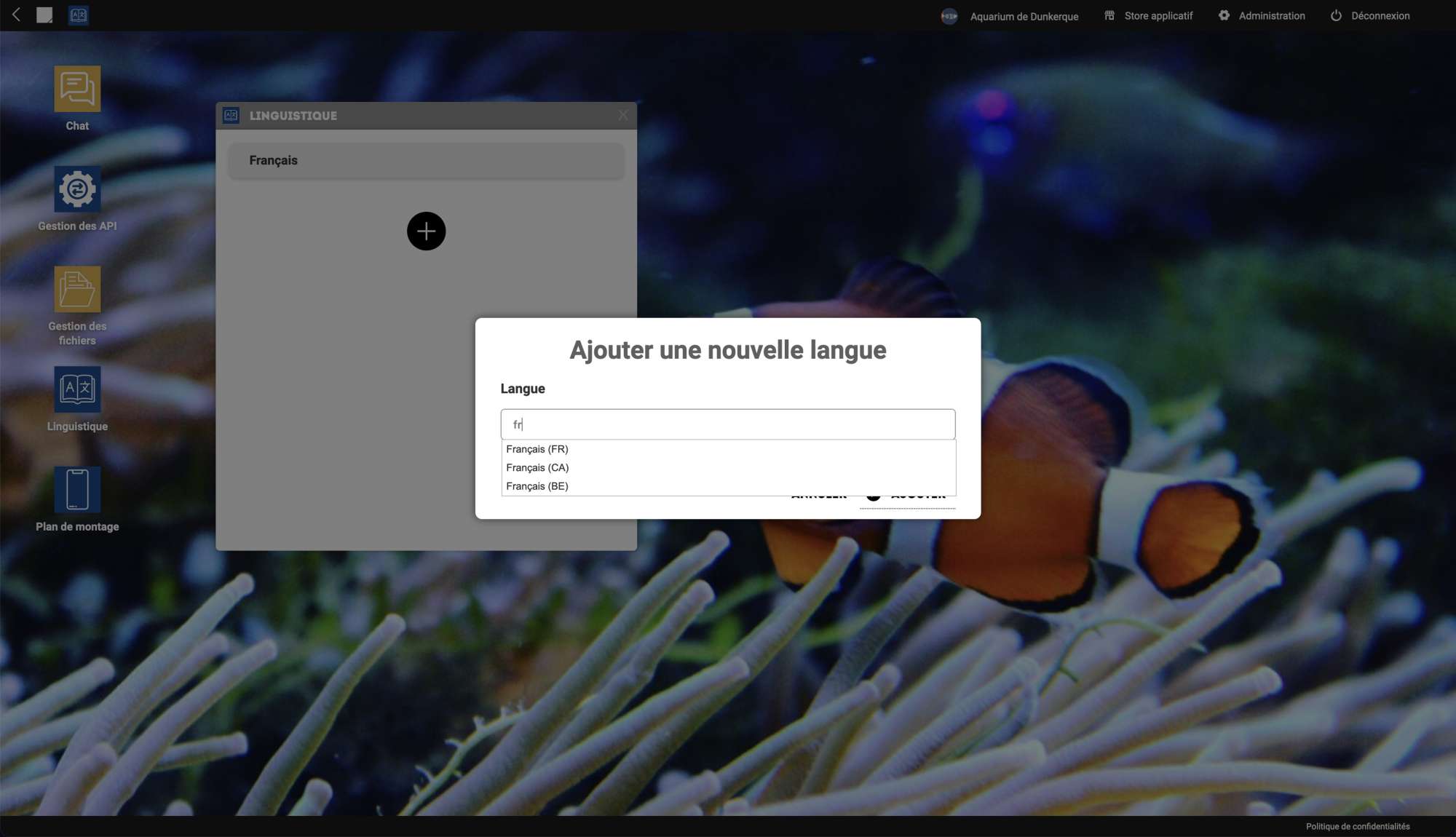Open Plan de montage phone icon
Image resolution: width=1456 pixels, height=837 pixels.
(77, 489)
